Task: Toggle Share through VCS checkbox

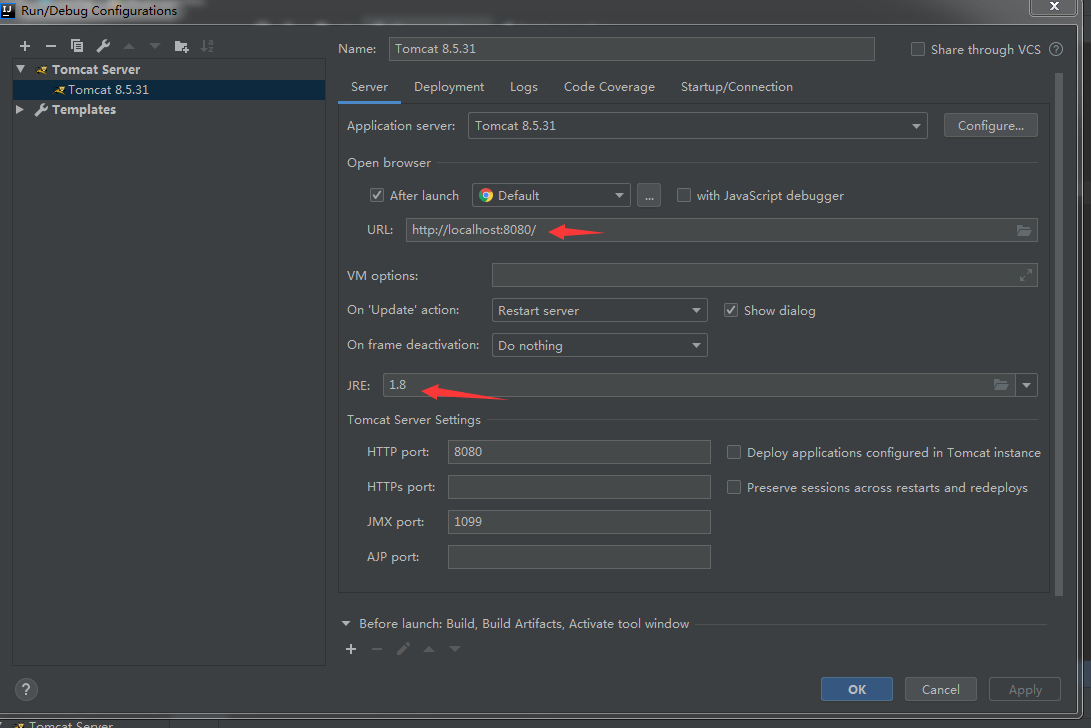Action: 918,49
